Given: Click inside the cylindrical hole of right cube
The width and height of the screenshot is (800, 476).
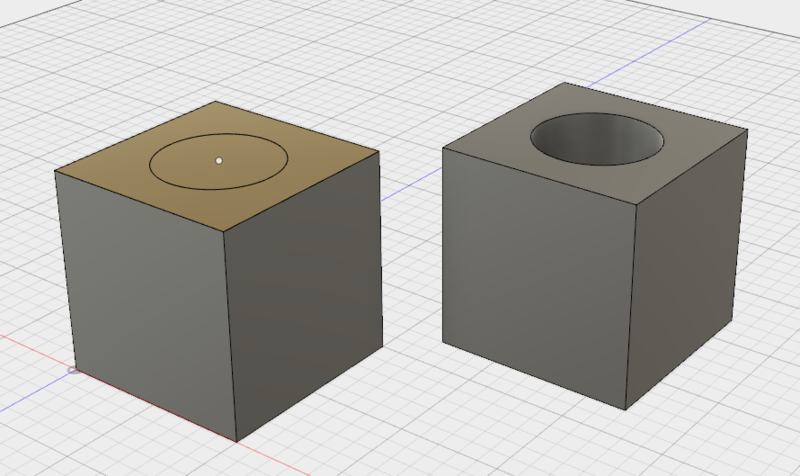Looking at the screenshot, I should tap(597, 140).
